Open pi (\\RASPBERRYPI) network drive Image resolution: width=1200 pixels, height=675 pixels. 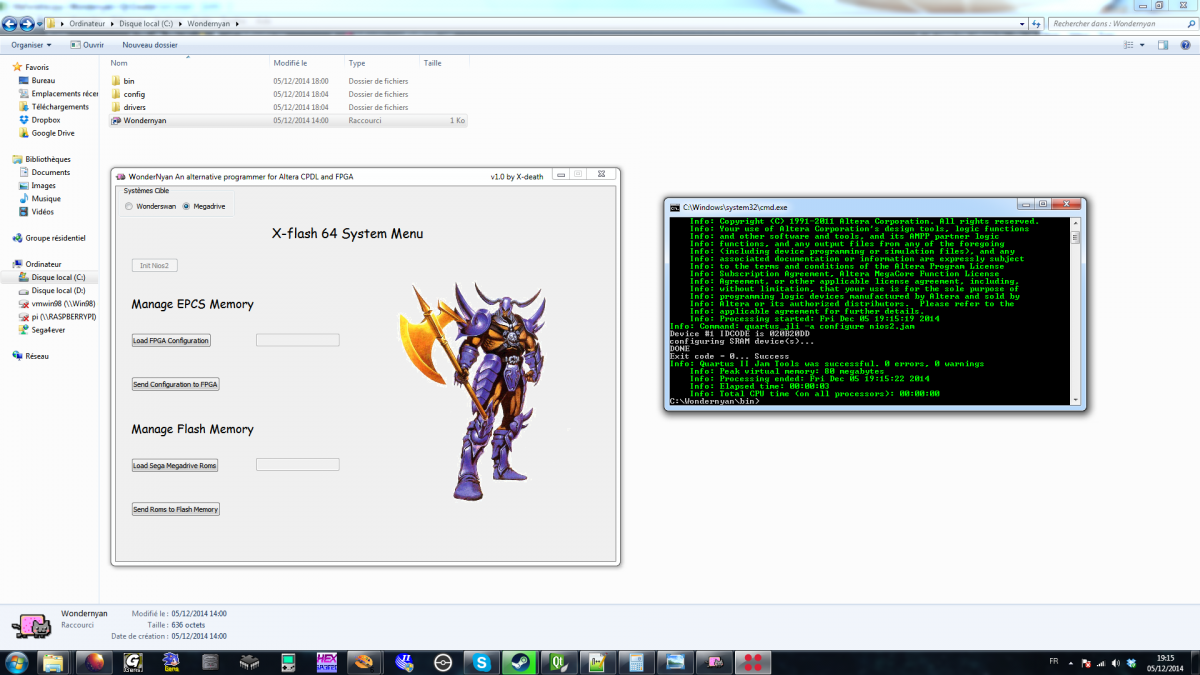tap(57, 316)
